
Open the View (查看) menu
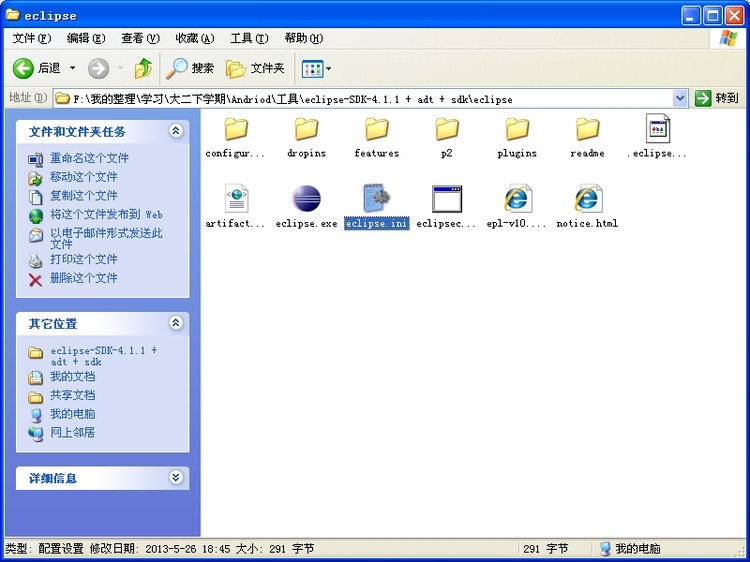click(139, 38)
